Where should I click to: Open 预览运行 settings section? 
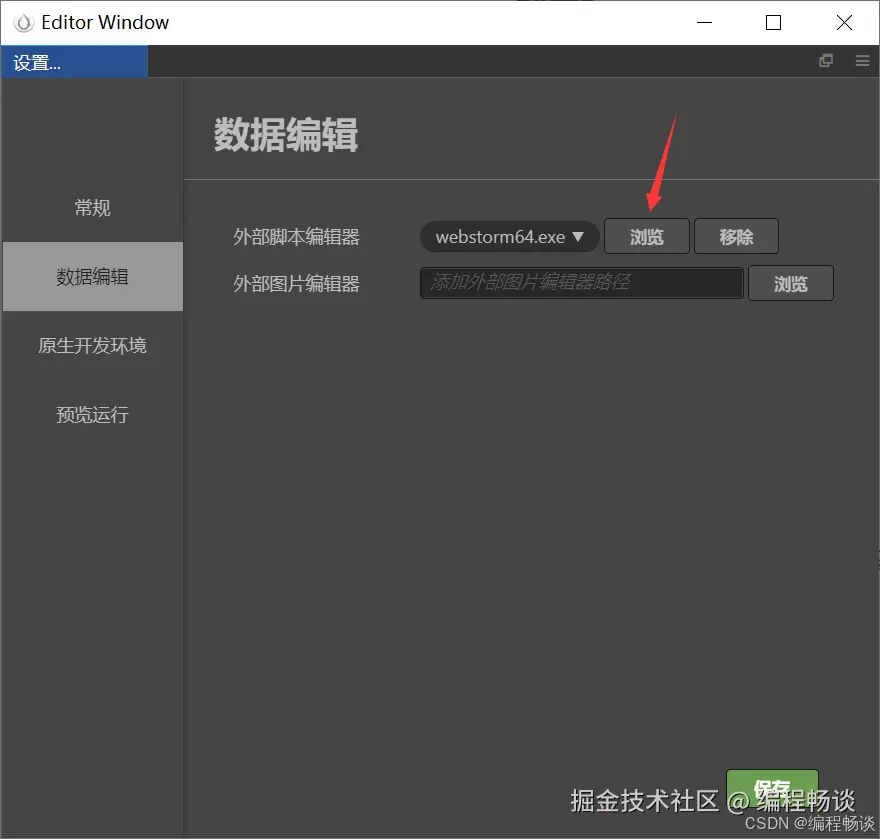point(93,415)
